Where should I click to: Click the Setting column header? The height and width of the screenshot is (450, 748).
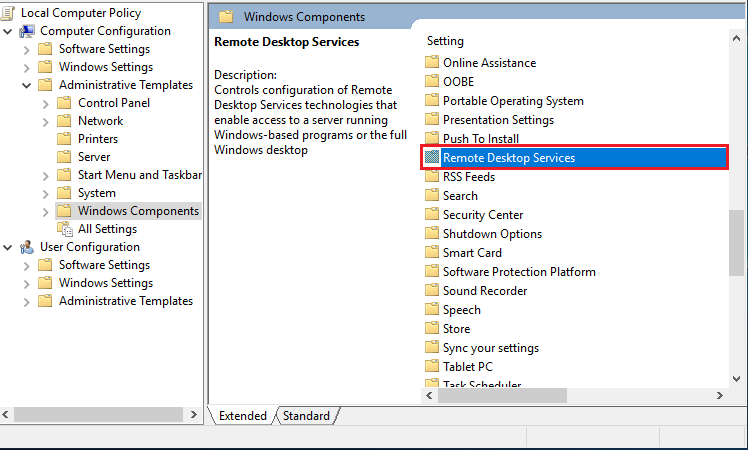pyautogui.click(x=445, y=41)
